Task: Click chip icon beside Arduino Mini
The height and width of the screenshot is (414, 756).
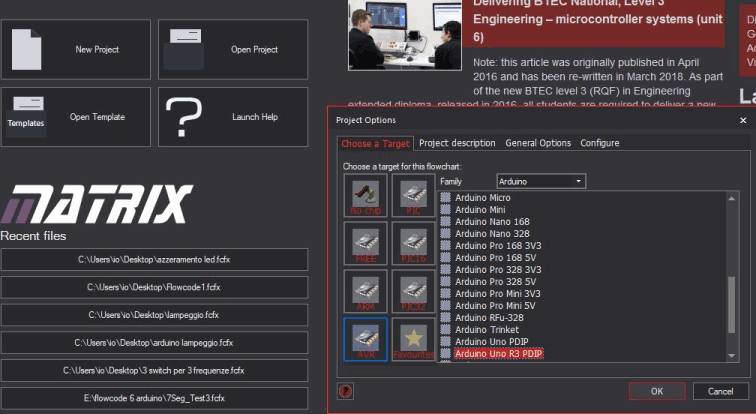Action: (x=446, y=210)
